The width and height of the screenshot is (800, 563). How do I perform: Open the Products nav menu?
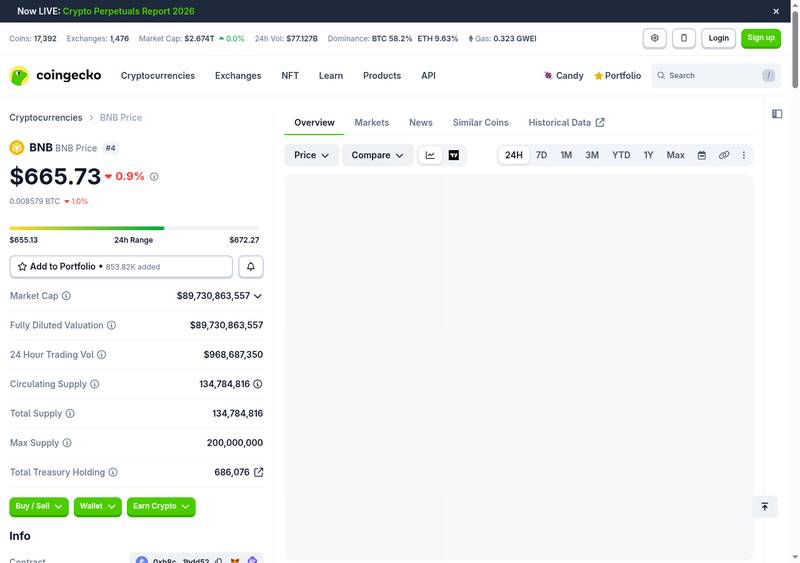coord(382,76)
